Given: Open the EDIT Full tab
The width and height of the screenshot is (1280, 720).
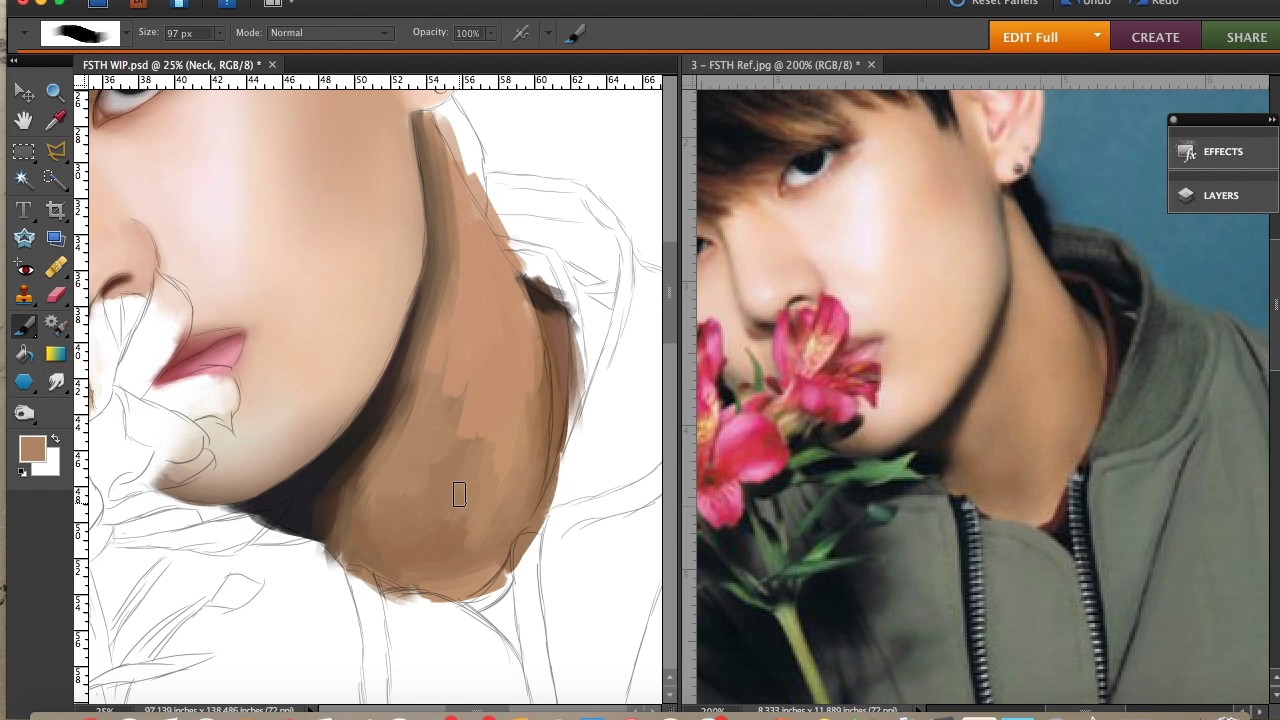Looking at the screenshot, I should (x=1047, y=37).
